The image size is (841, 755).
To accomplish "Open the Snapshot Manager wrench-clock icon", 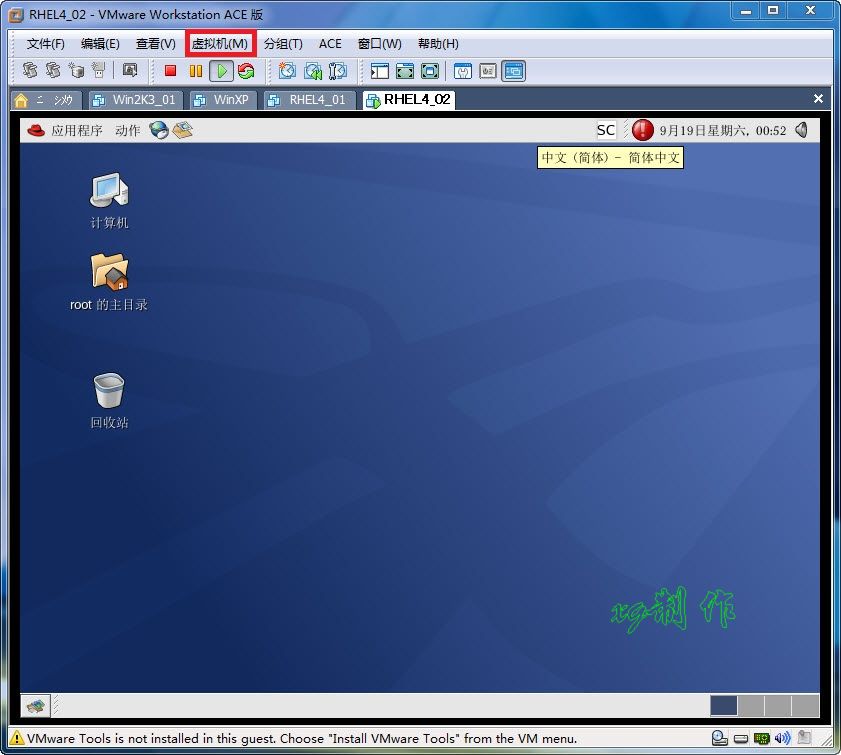I will point(337,71).
